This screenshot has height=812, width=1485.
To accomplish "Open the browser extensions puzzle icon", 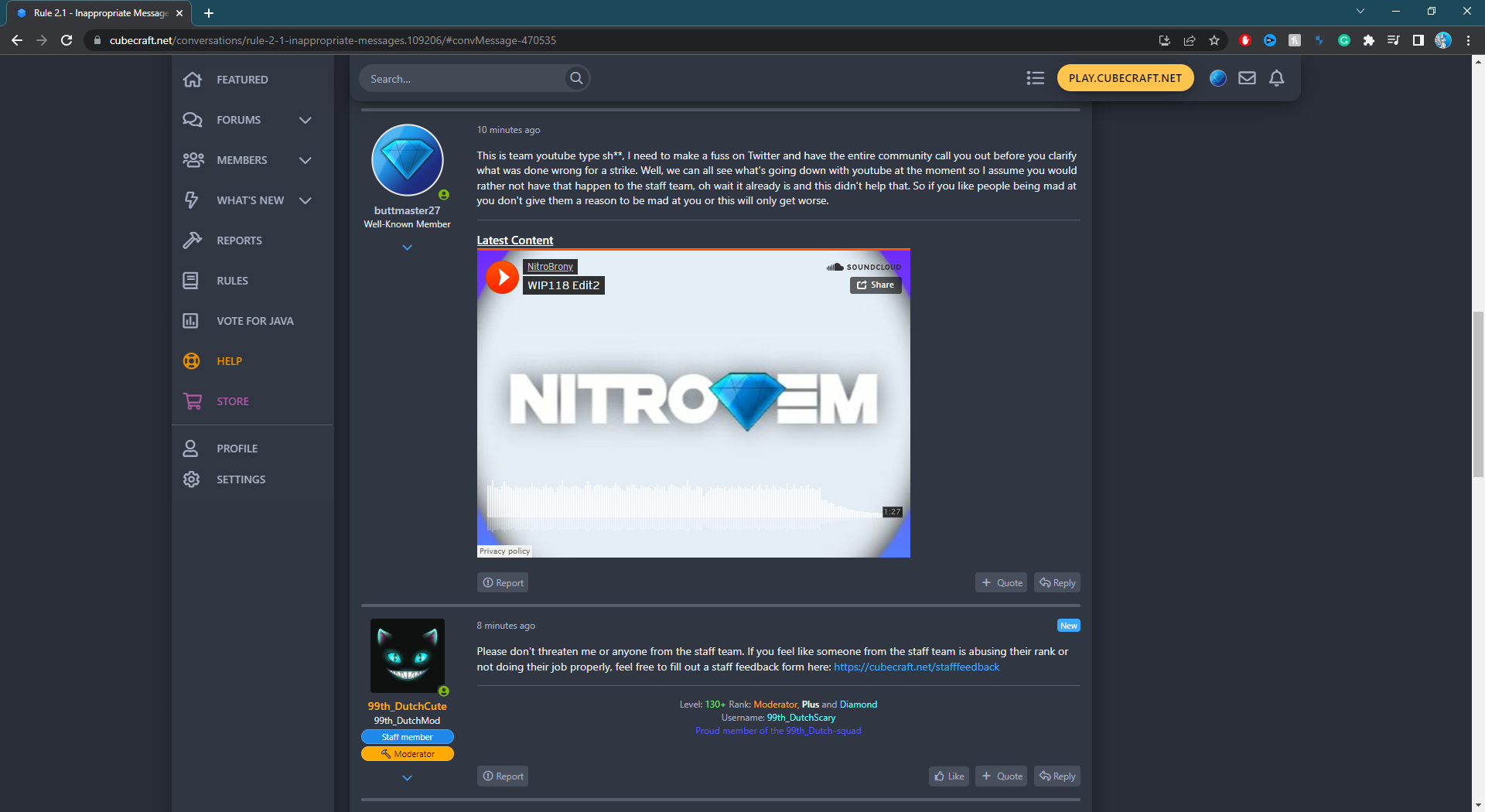I will click(x=1369, y=40).
